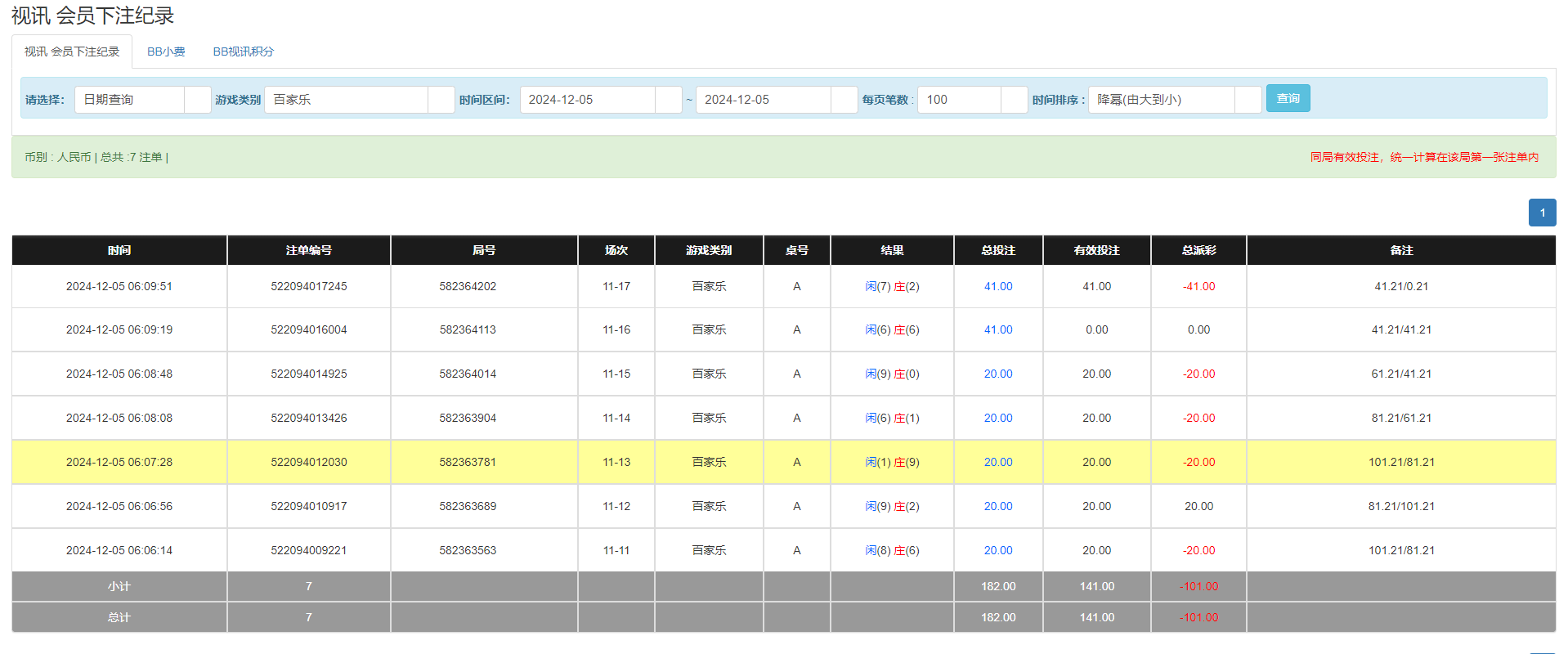Open result link 闲(7) 庄(2)
This screenshot has height=654, width=1568.
pyautogui.click(x=892, y=287)
